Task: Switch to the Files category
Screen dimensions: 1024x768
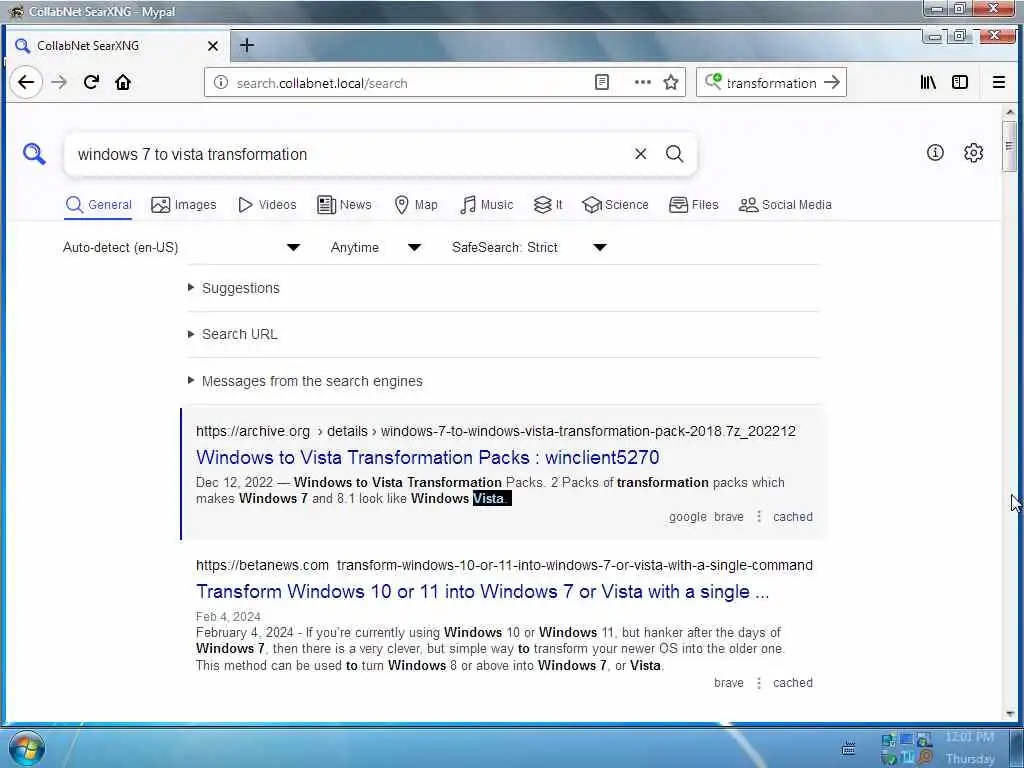Action: pos(694,205)
